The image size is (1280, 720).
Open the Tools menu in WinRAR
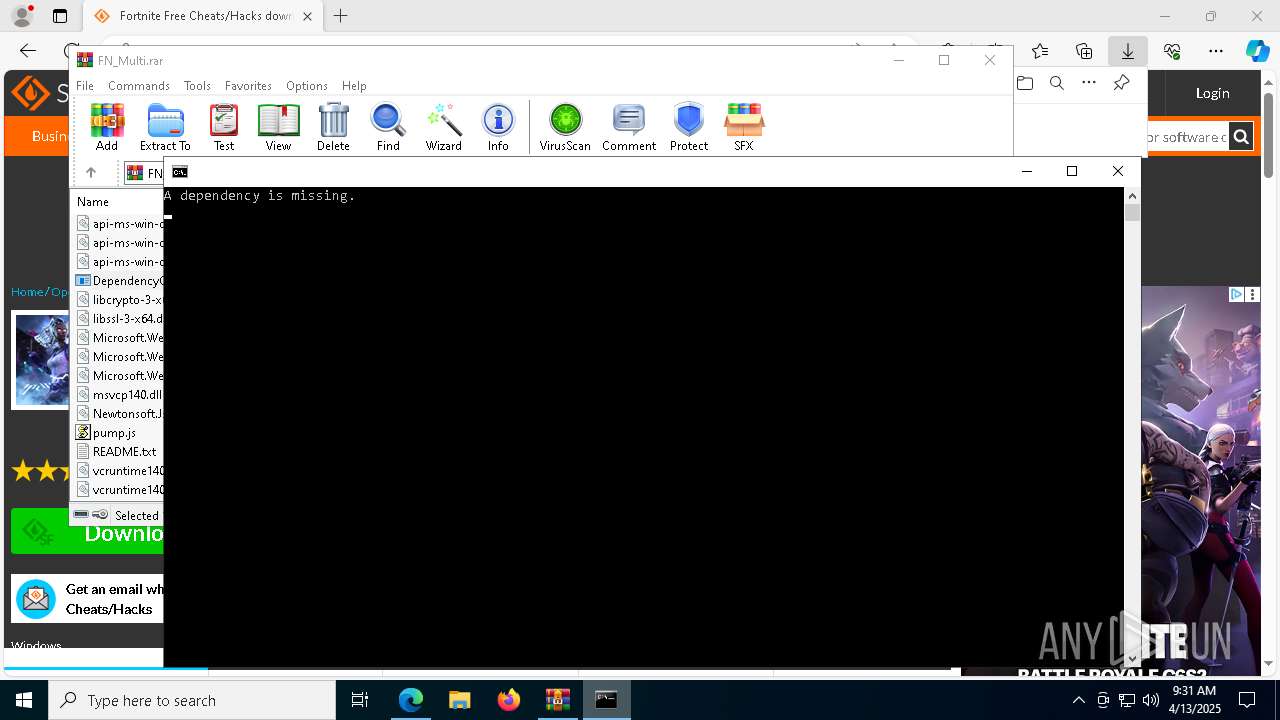pyautogui.click(x=197, y=86)
